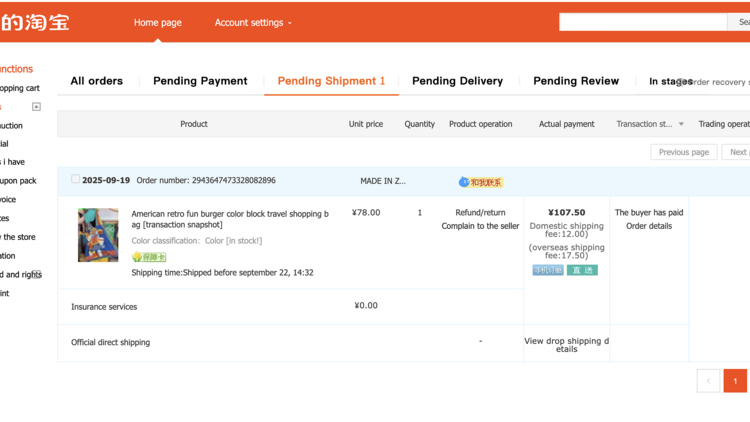Select Pending Shipment 1 tab
Image resolution: width=750 pixels, height=422 pixels.
331,81
